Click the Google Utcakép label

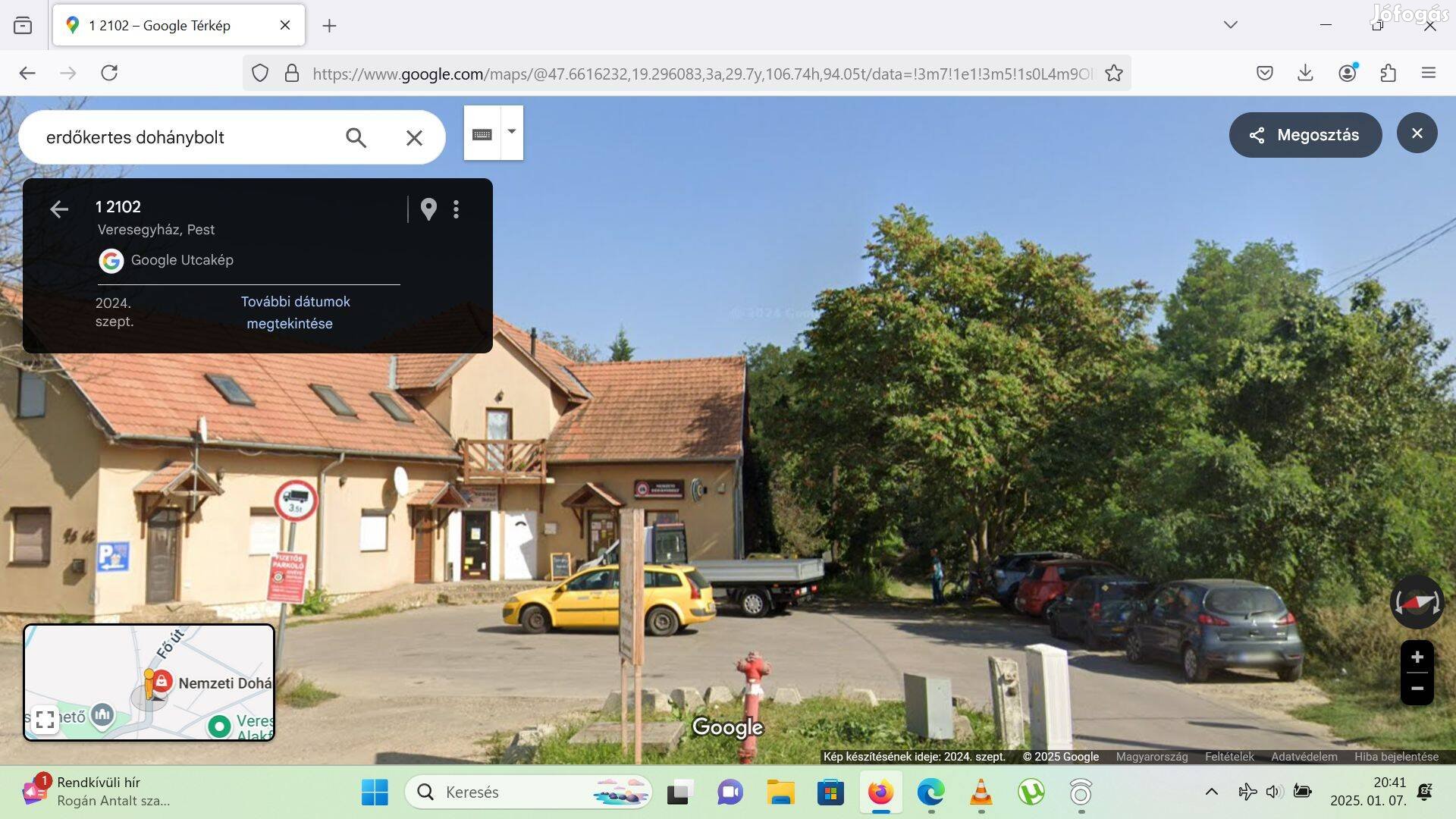(x=182, y=260)
